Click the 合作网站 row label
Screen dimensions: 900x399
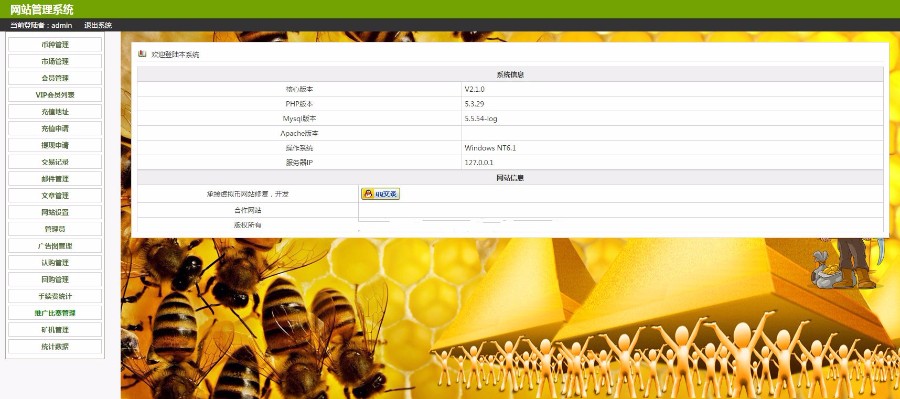[x=247, y=210]
